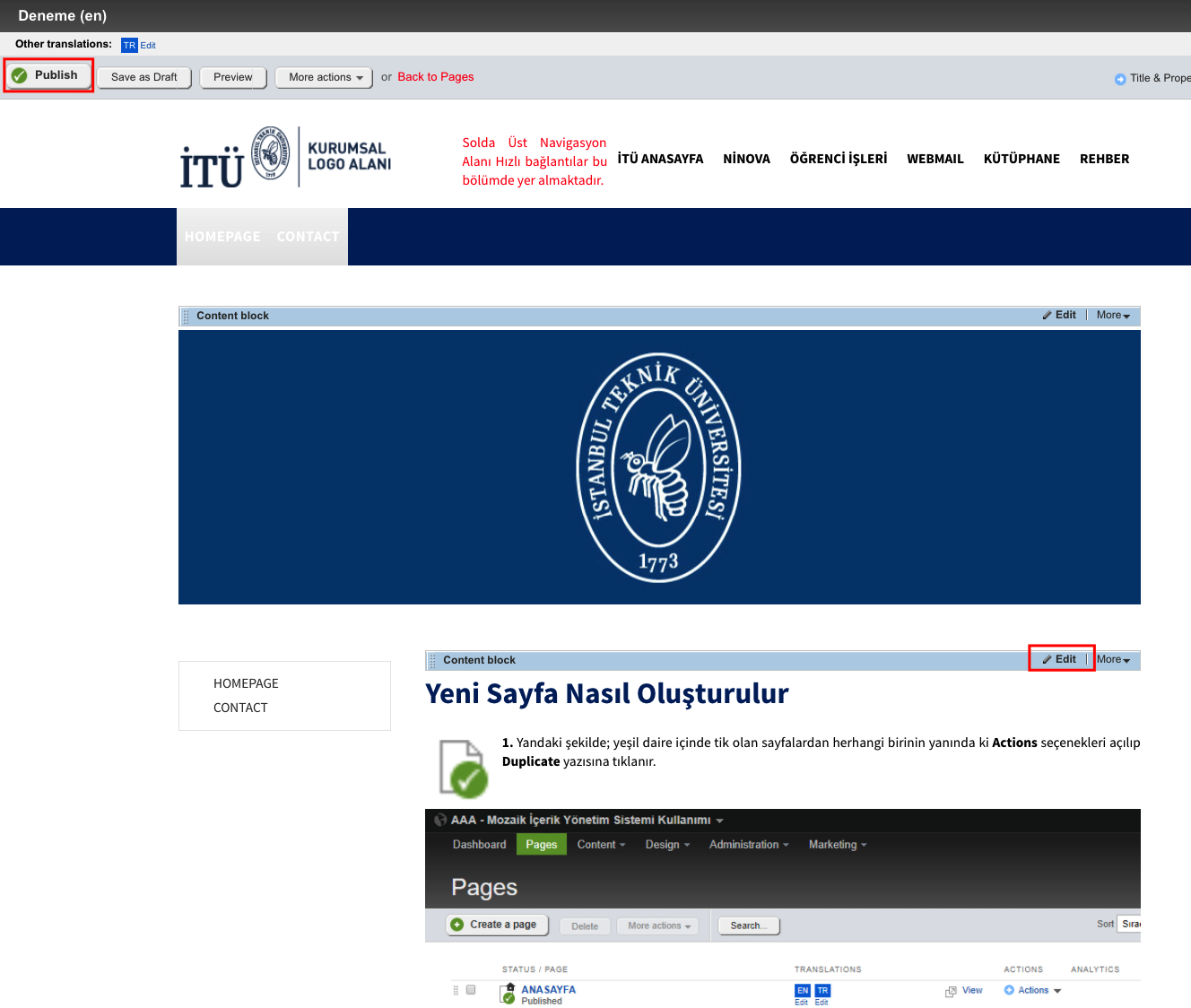This screenshot has height=1008, width=1191.
Task: Open the ANASAYFA page link
Action: click(x=549, y=990)
